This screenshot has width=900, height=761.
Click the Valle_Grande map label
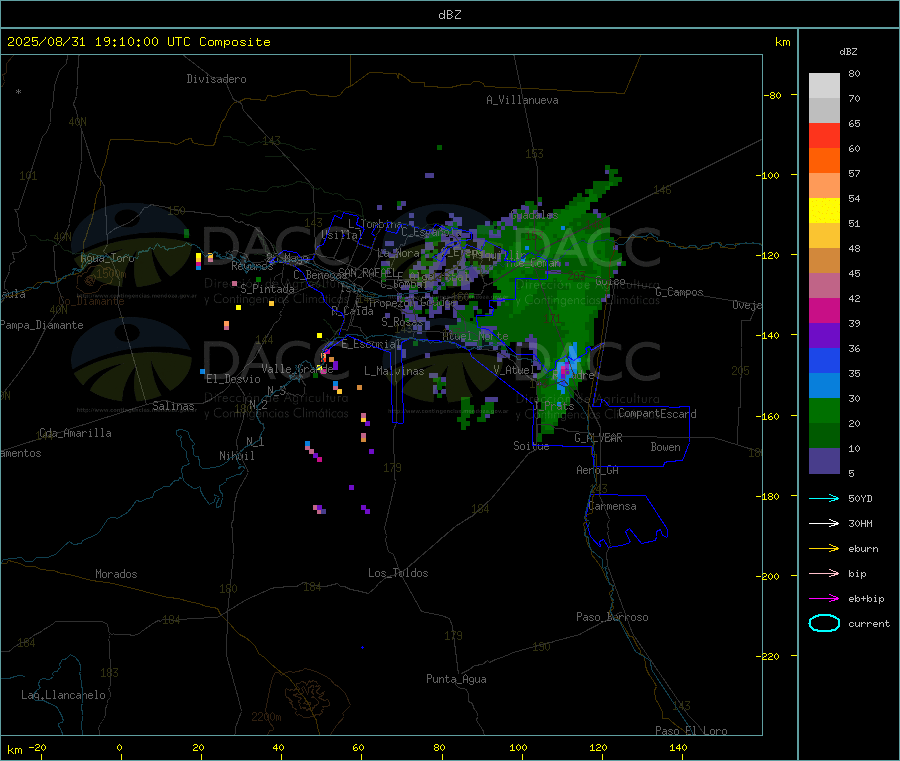(297, 369)
